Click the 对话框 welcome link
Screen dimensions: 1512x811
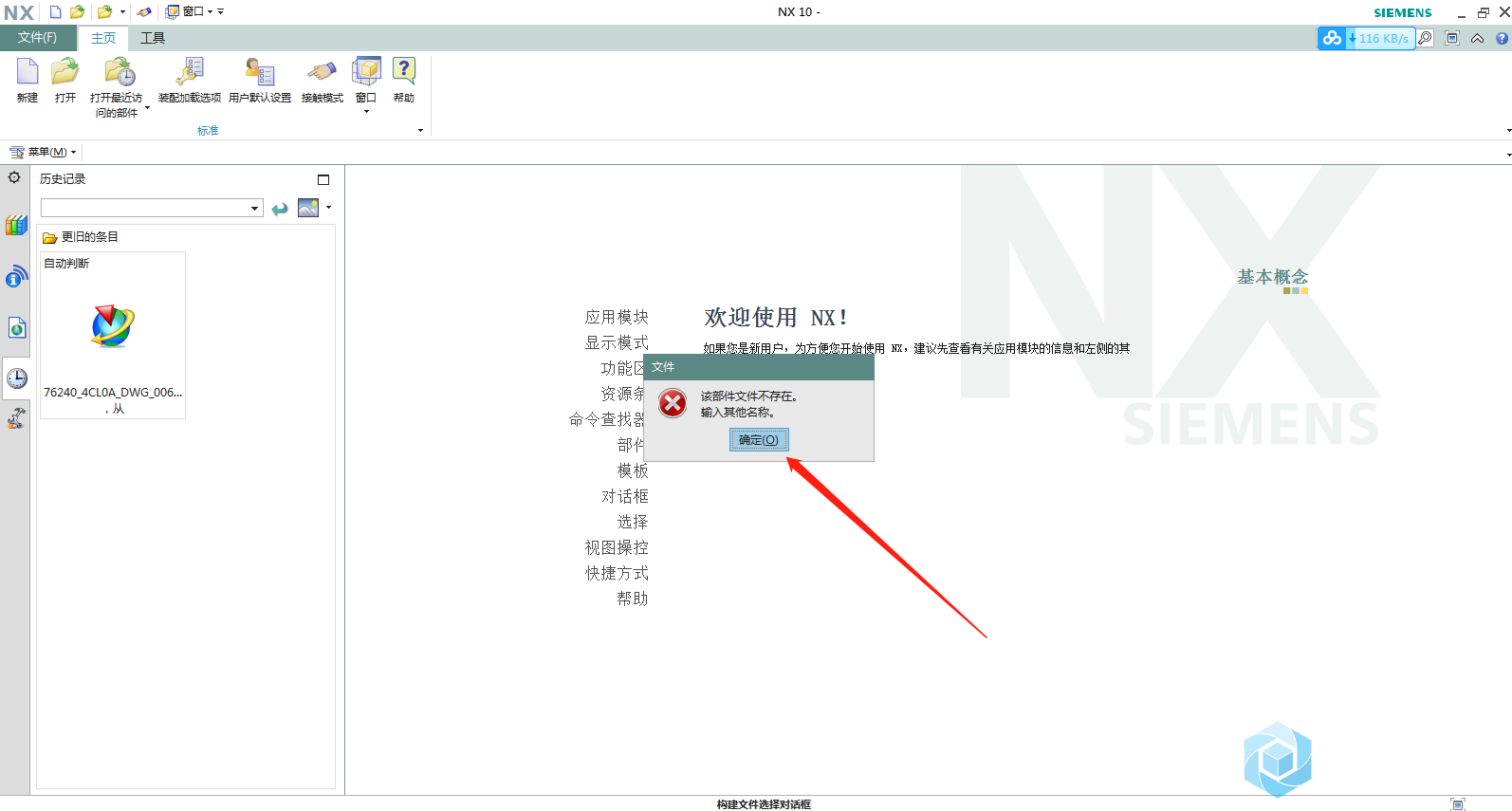625,496
